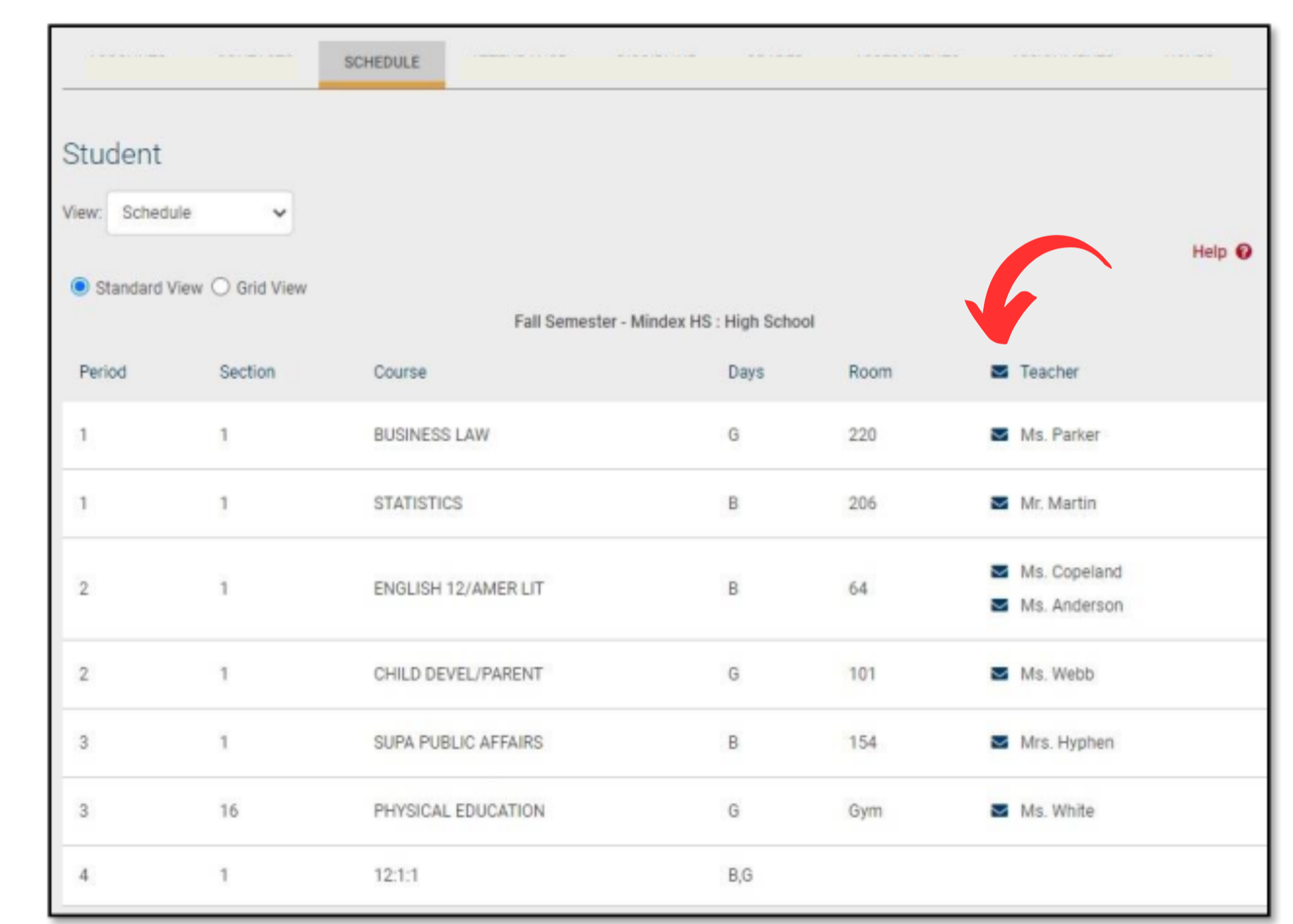This screenshot has width=1293, height=924.
Task: Click the Ms. Anderson teacher name
Action: 1072,605
